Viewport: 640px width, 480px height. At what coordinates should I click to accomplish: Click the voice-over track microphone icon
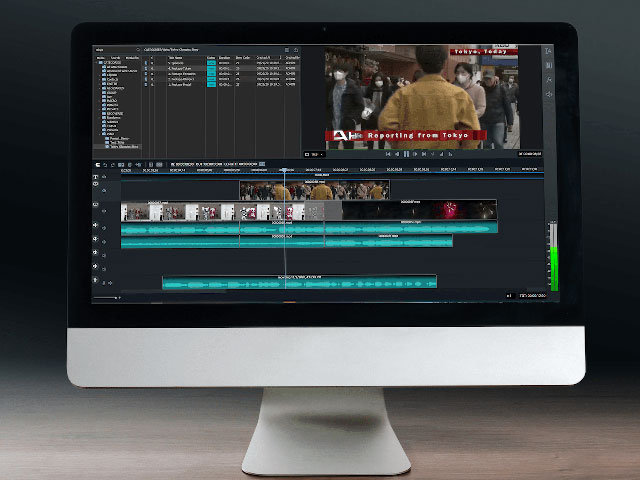pyautogui.click(x=96, y=280)
